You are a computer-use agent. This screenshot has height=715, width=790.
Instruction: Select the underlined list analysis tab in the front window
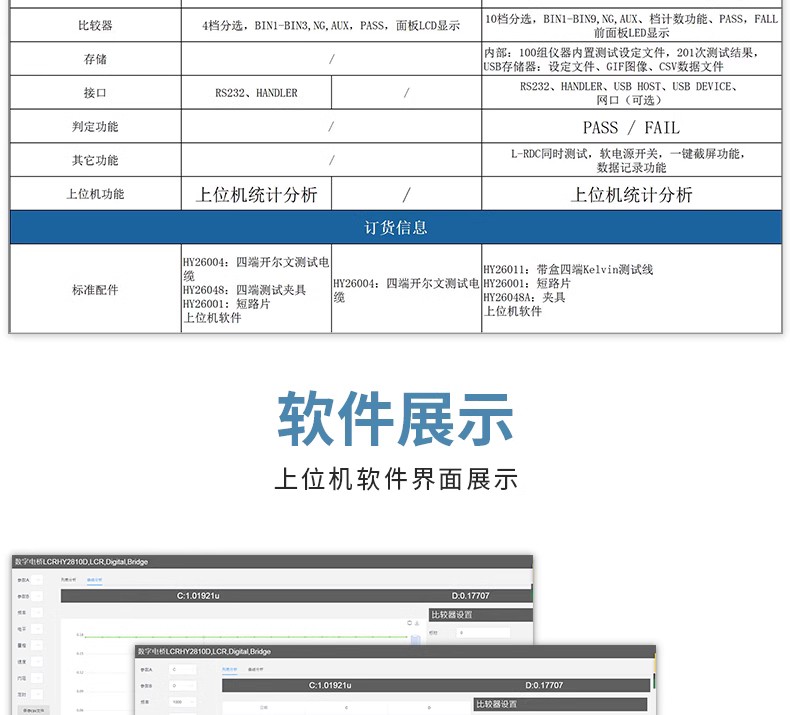[x=230, y=670]
